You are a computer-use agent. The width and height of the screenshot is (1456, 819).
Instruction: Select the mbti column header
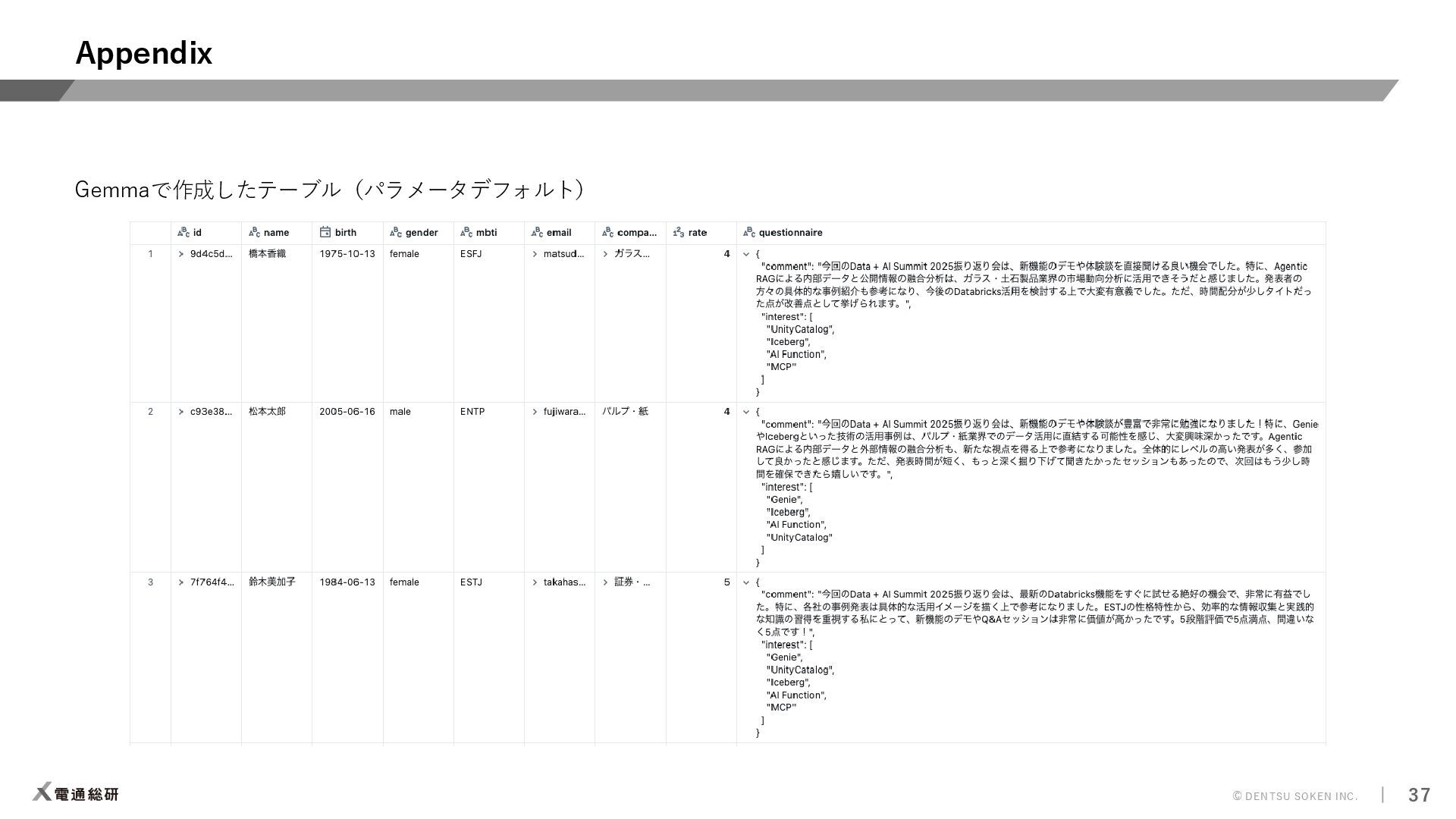489,233
